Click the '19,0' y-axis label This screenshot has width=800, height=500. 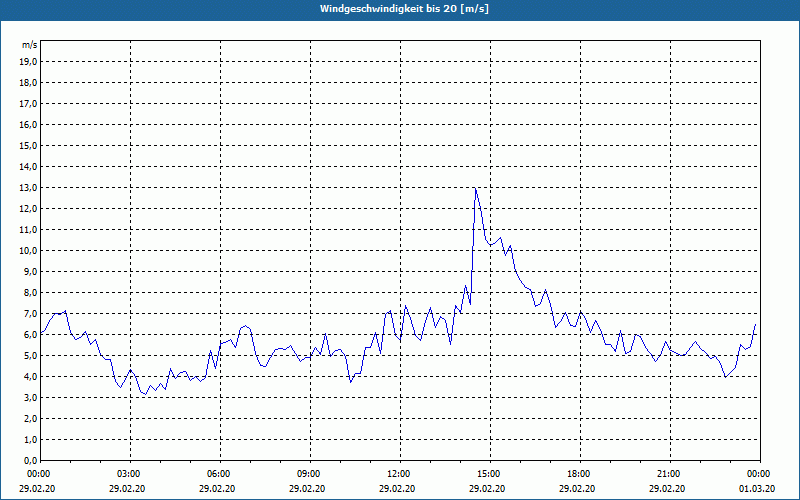coord(29,62)
